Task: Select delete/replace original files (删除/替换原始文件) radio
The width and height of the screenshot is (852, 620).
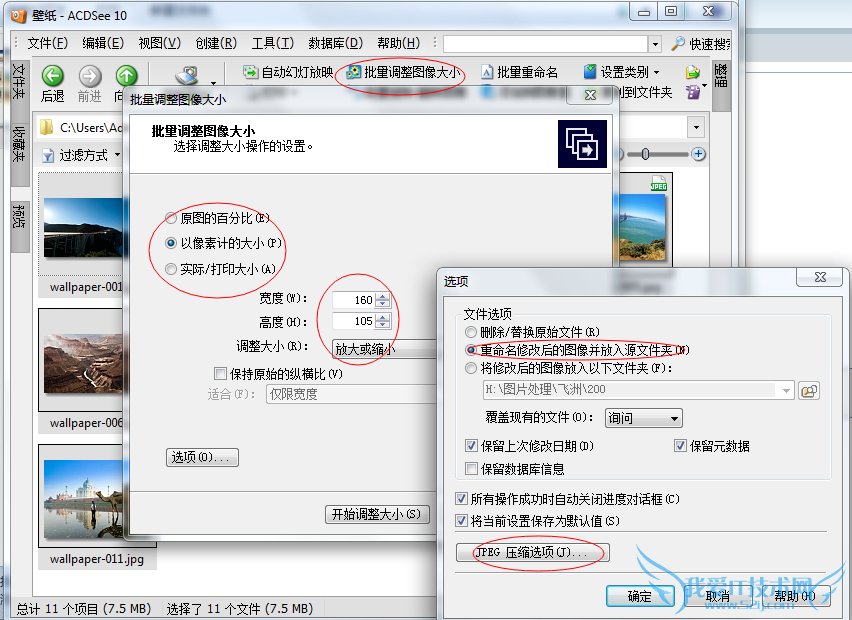Action: [471, 332]
